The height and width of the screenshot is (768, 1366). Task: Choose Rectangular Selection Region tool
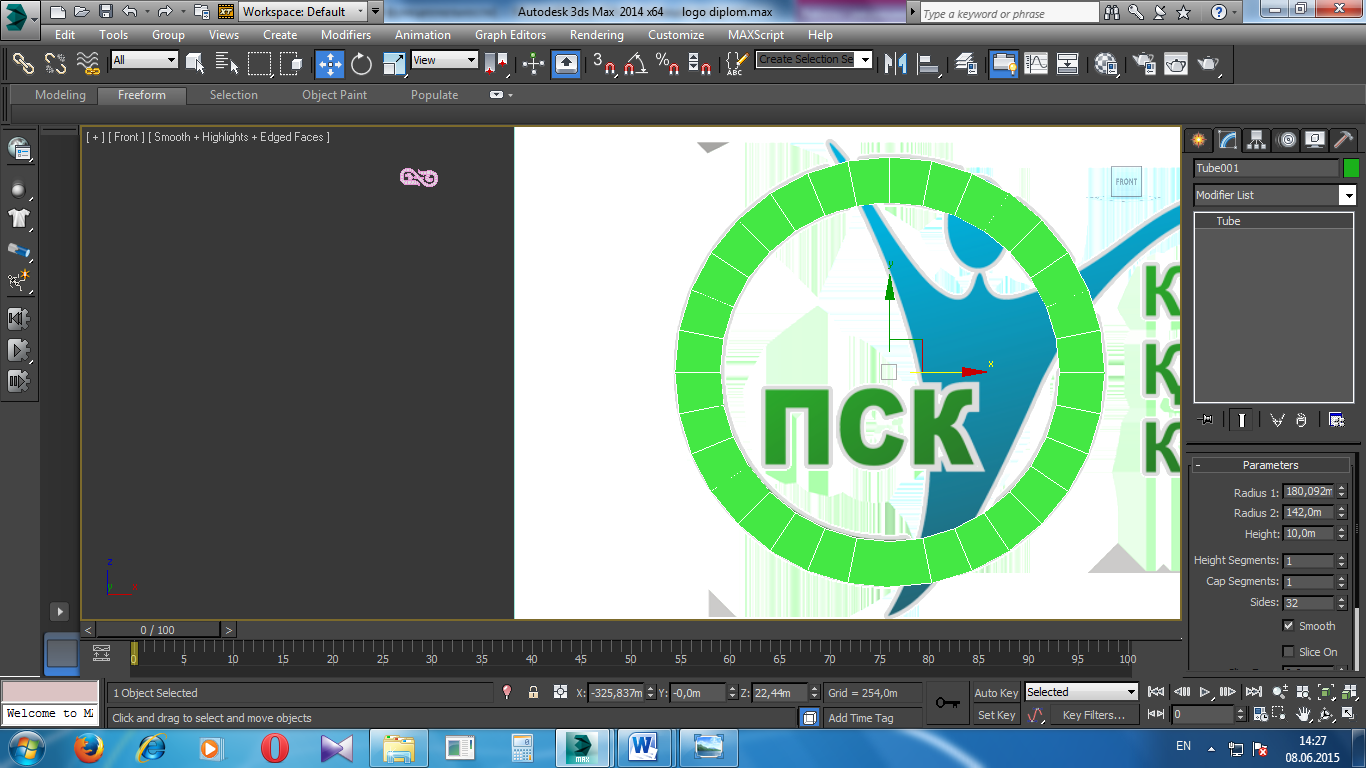point(260,63)
